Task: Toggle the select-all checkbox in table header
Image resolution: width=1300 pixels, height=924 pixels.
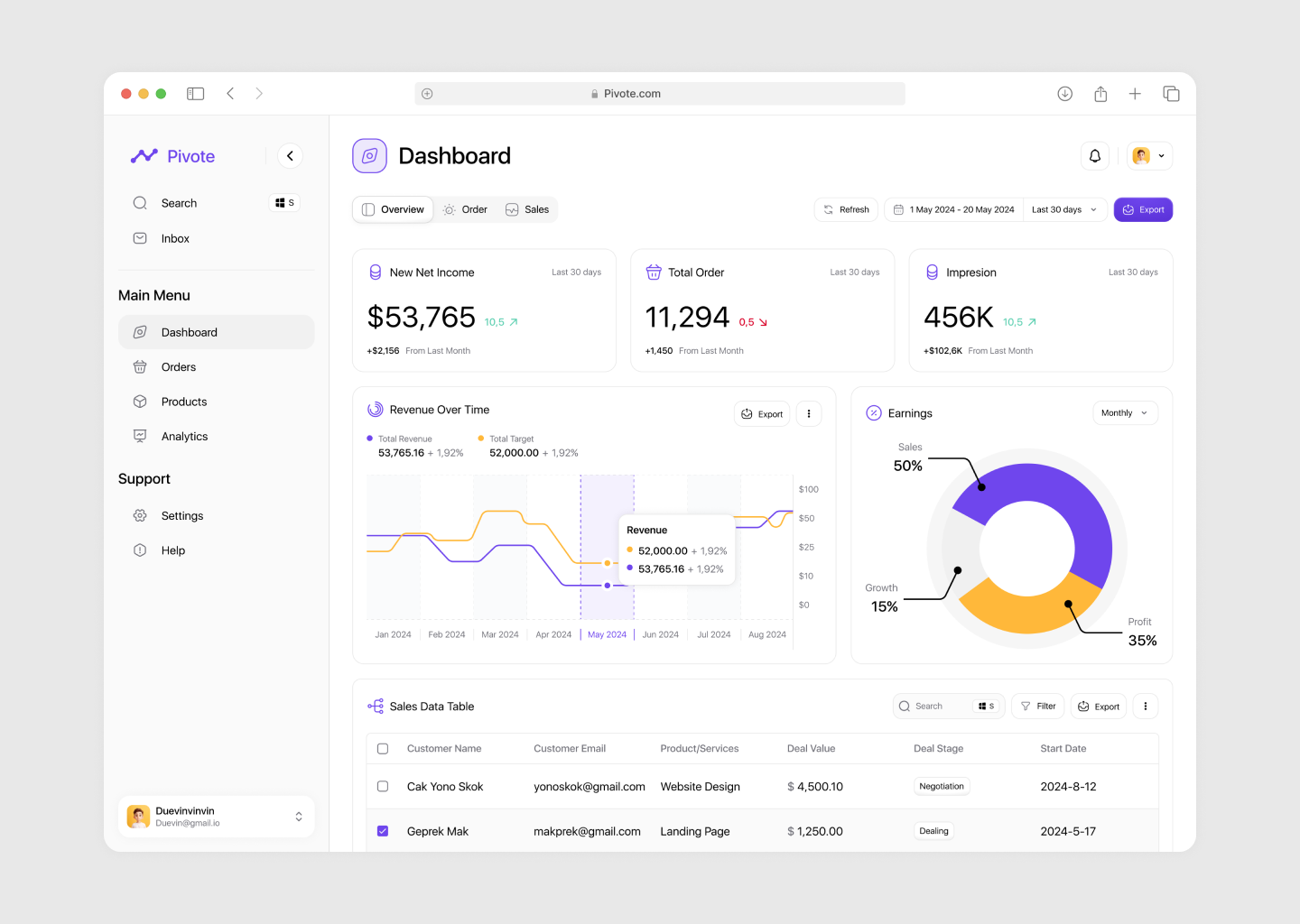Action: click(383, 748)
